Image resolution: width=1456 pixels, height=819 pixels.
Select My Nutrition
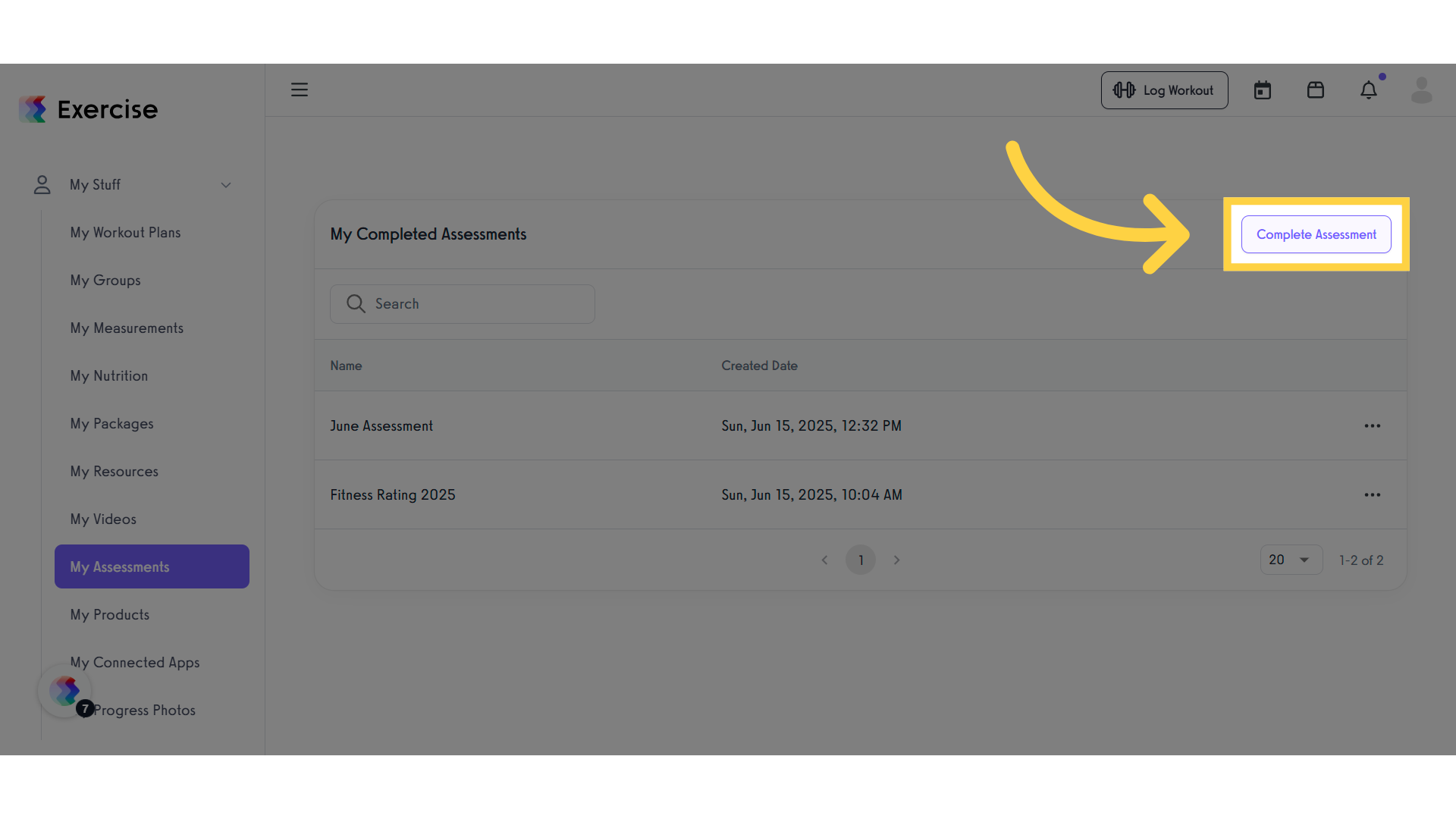[x=109, y=376]
